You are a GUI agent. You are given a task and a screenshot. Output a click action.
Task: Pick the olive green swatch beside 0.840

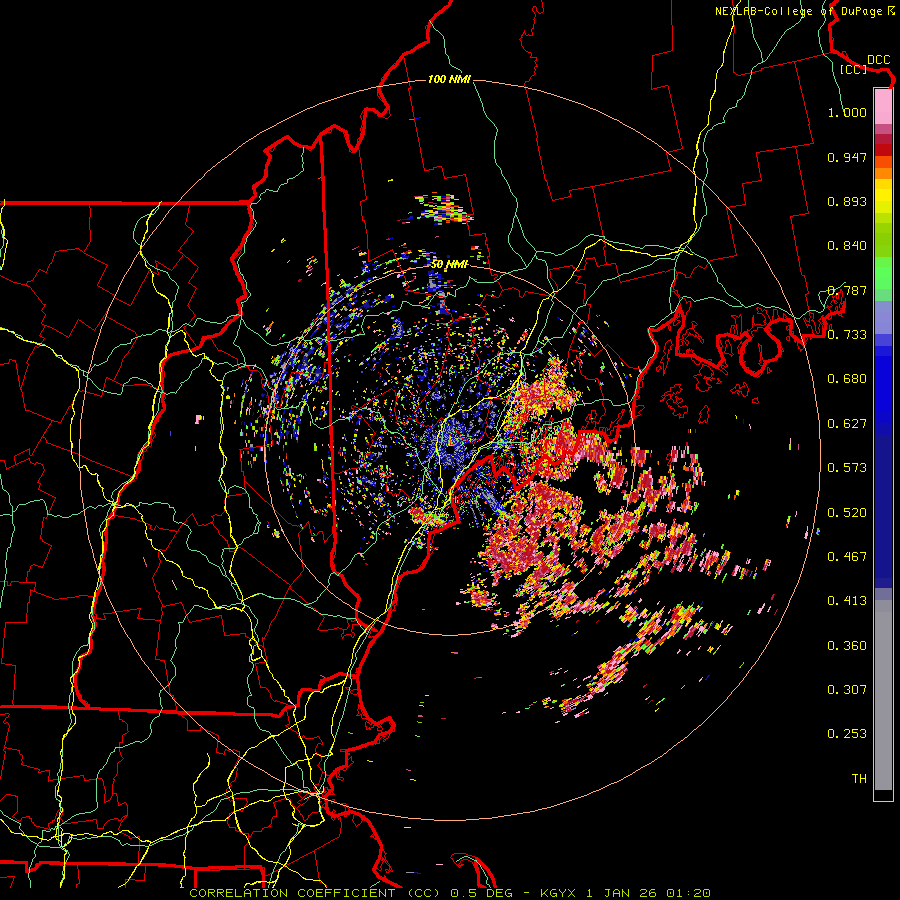pyautogui.click(x=883, y=240)
